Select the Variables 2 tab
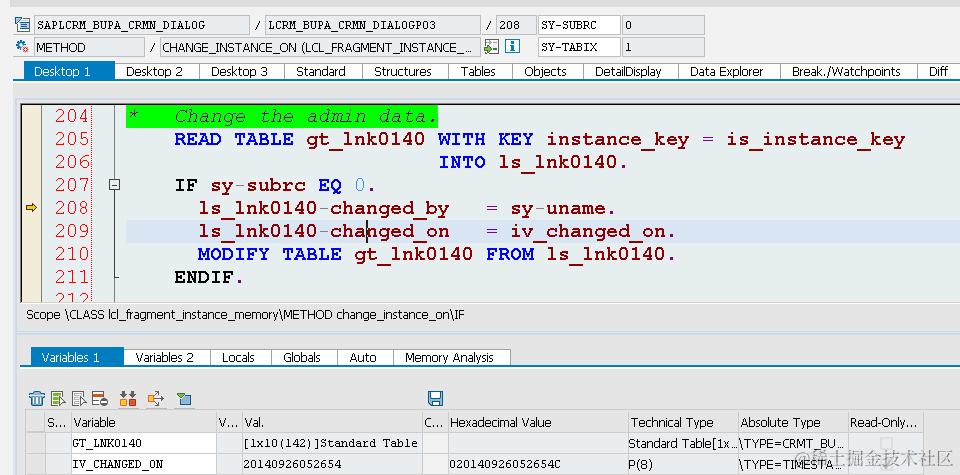Image resolution: width=960 pixels, height=475 pixels. (165, 357)
